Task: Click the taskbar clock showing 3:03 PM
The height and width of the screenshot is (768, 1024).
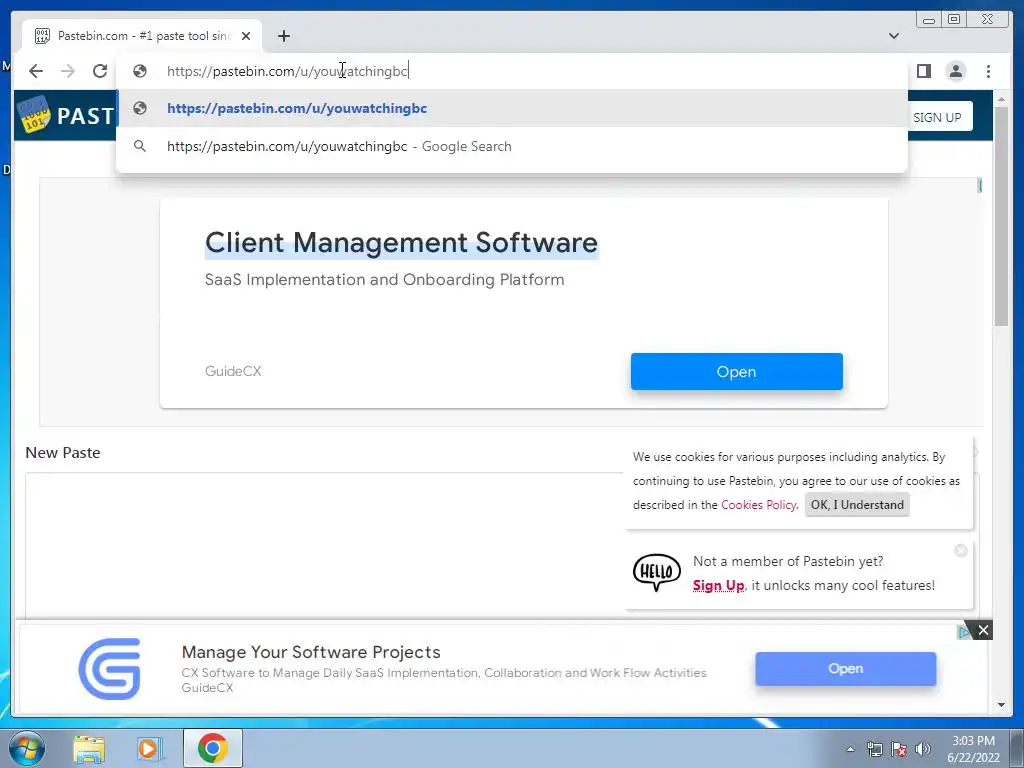Action: click(973, 749)
